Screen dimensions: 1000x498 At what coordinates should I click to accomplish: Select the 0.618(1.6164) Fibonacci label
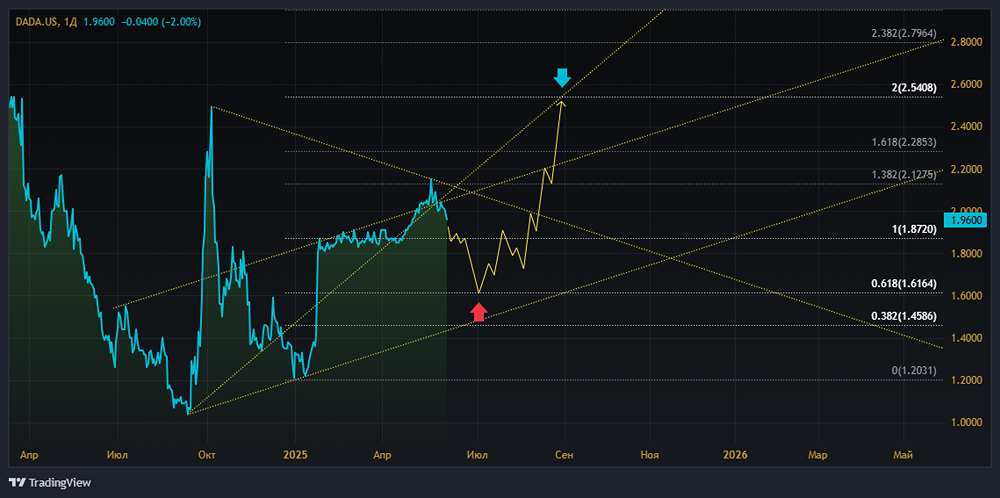(x=905, y=284)
